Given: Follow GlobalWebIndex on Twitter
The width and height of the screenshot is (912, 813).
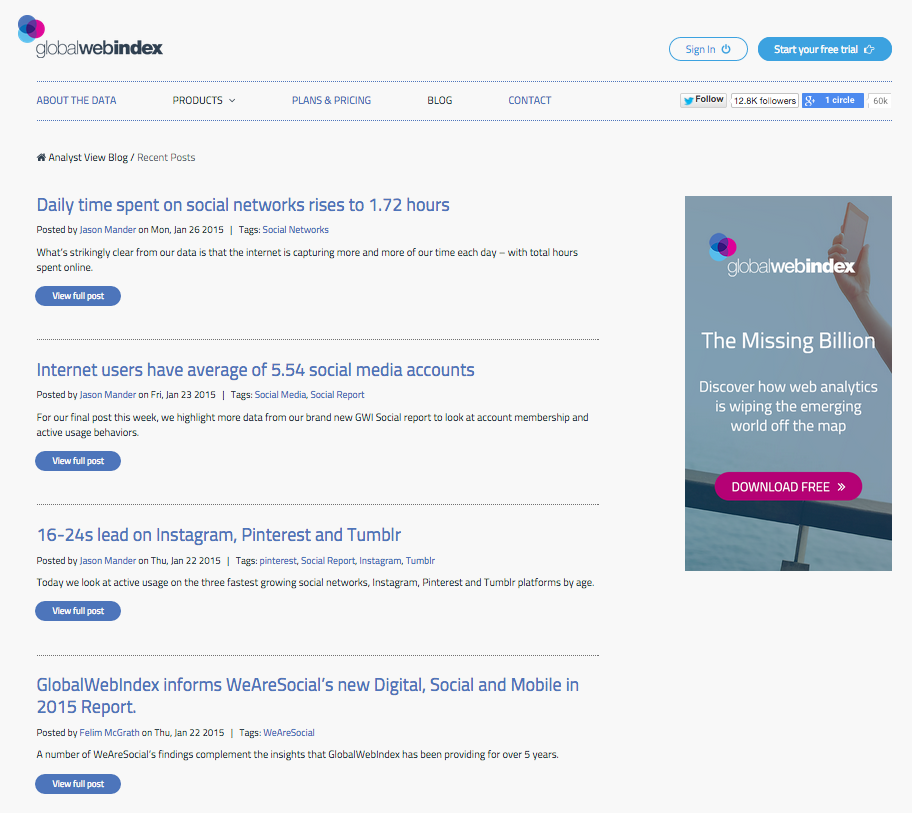Looking at the screenshot, I should (703, 99).
